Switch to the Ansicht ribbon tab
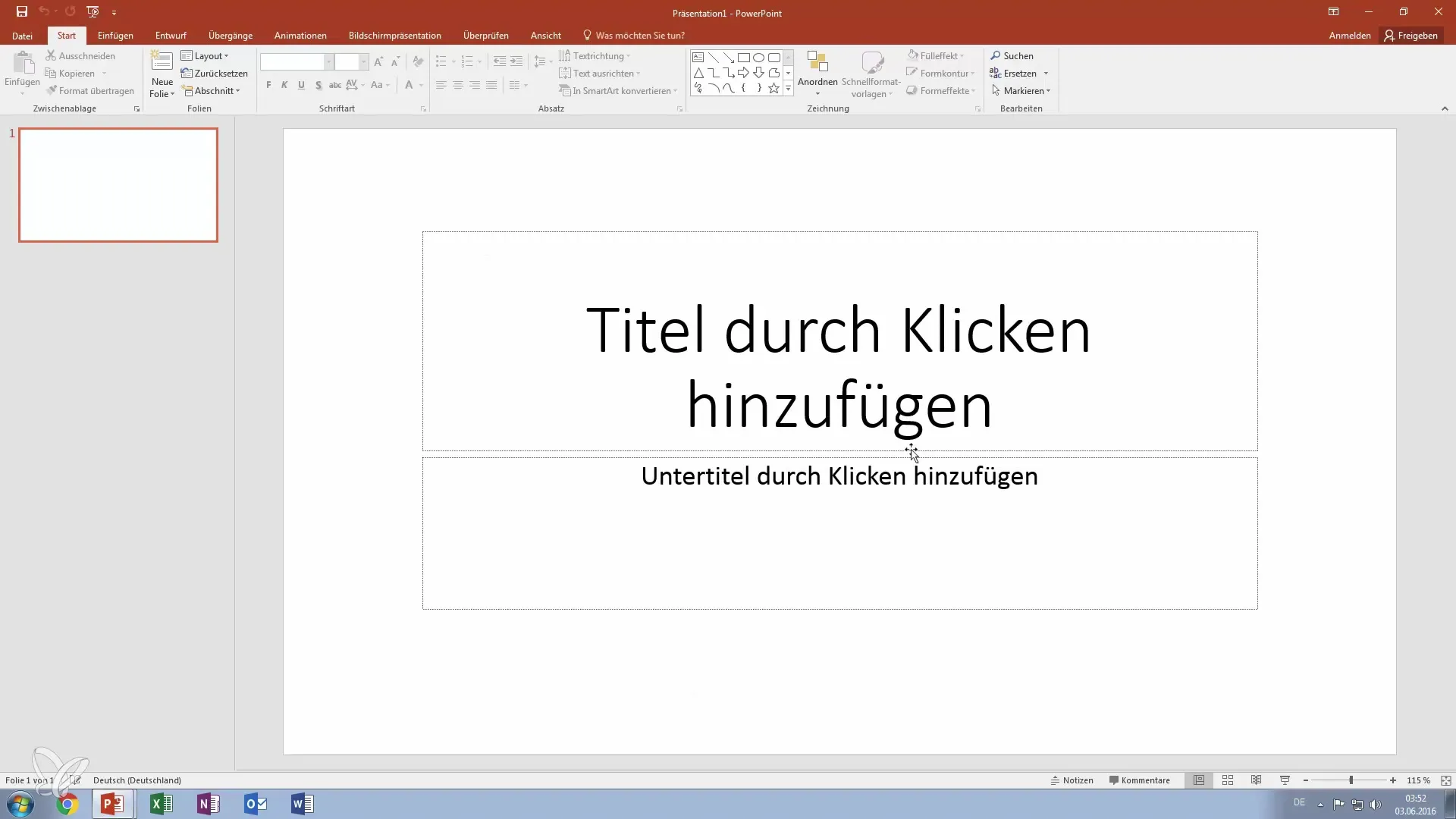 coord(546,36)
